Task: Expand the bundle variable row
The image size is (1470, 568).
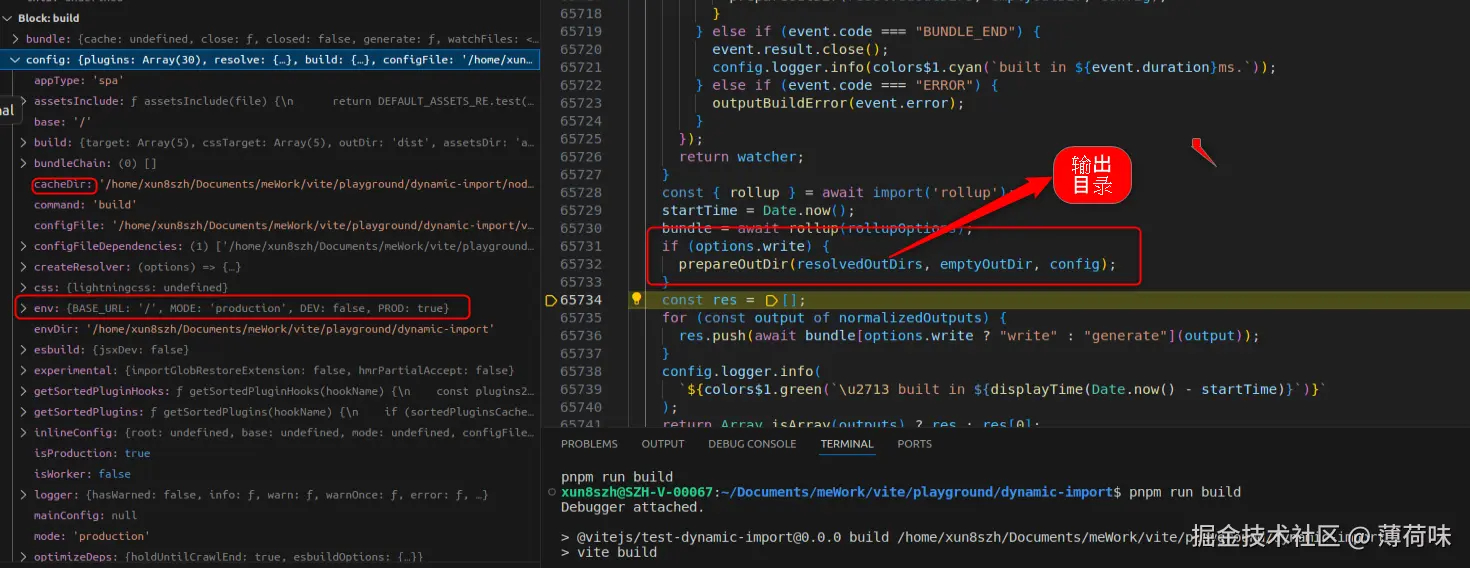Action: (x=16, y=39)
